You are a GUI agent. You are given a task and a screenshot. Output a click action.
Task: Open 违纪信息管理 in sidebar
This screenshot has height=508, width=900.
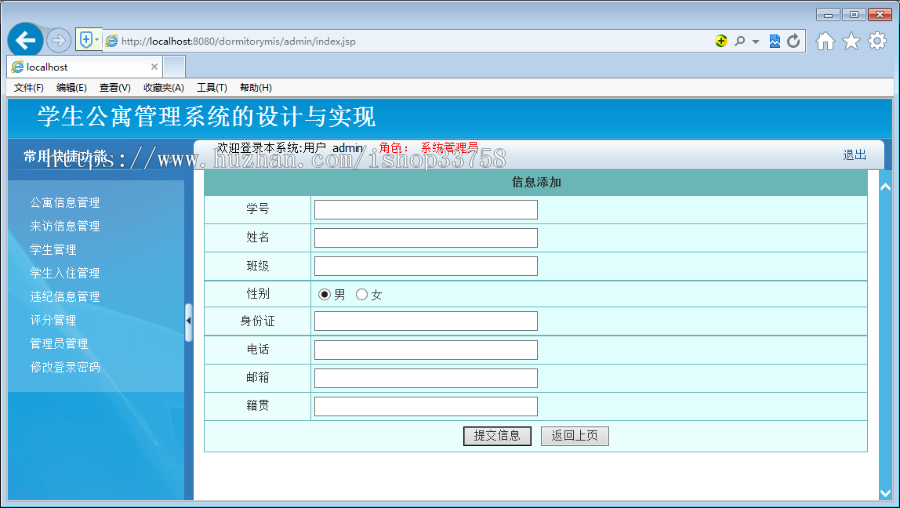[x=65, y=297]
